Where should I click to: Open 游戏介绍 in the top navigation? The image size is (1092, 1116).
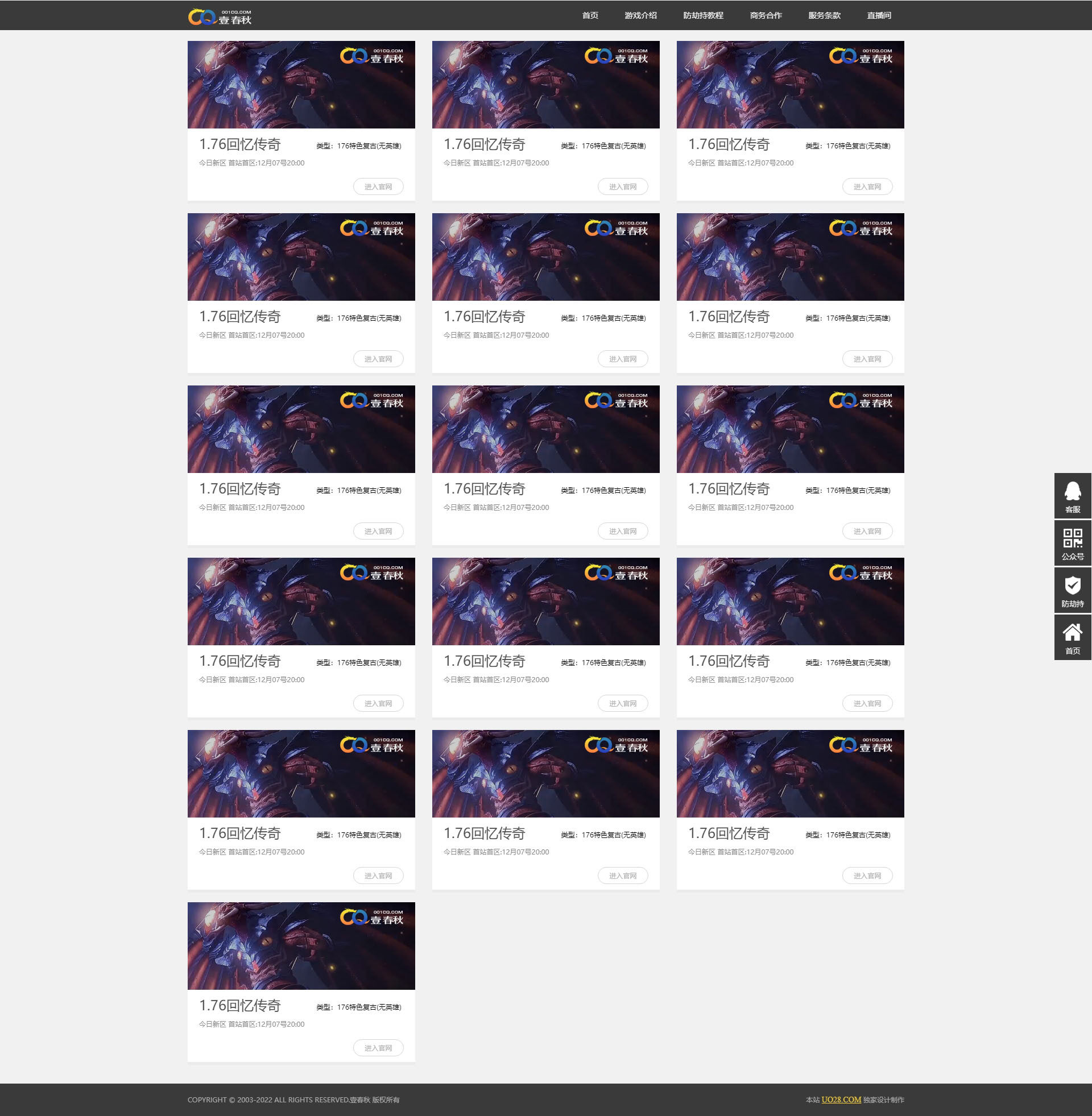pyautogui.click(x=640, y=15)
